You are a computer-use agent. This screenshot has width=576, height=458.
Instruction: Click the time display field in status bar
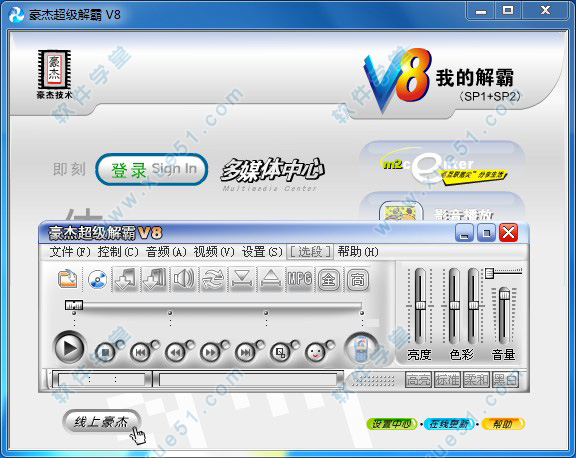(x=102, y=379)
